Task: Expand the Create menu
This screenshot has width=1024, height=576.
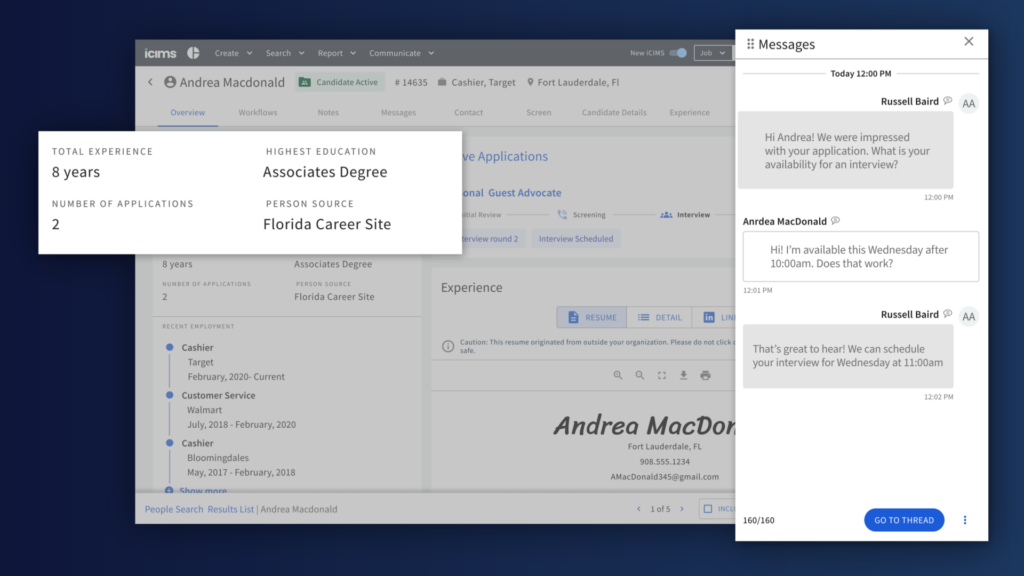Action: [x=233, y=53]
